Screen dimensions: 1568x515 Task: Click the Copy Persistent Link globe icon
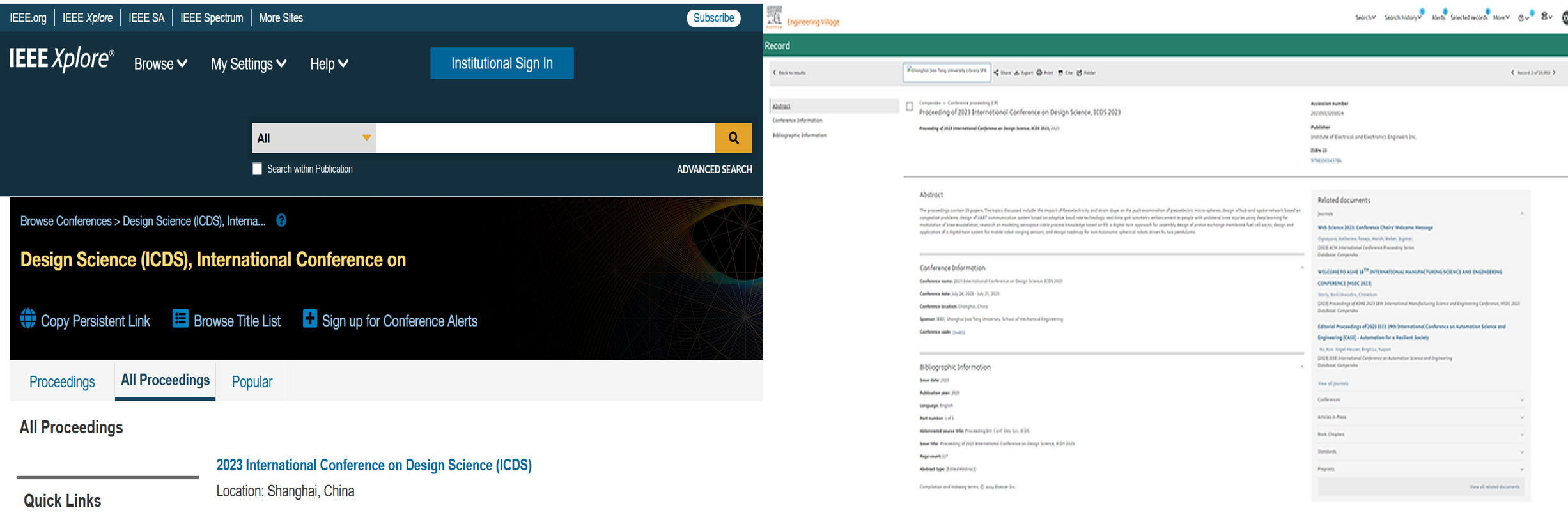pyautogui.click(x=28, y=318)
